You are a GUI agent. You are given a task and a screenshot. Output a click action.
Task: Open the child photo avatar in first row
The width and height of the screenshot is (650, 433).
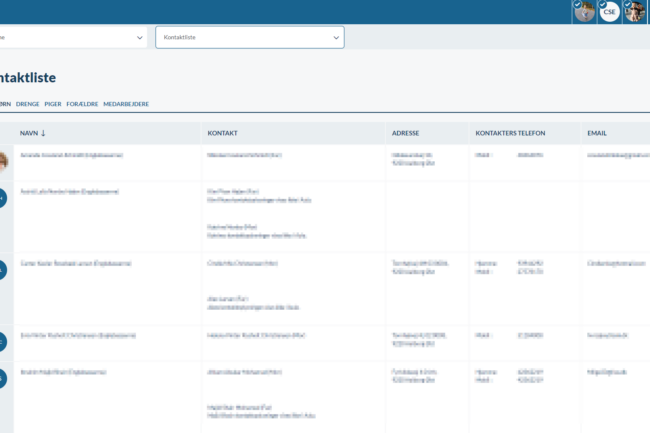coord(2,161)
